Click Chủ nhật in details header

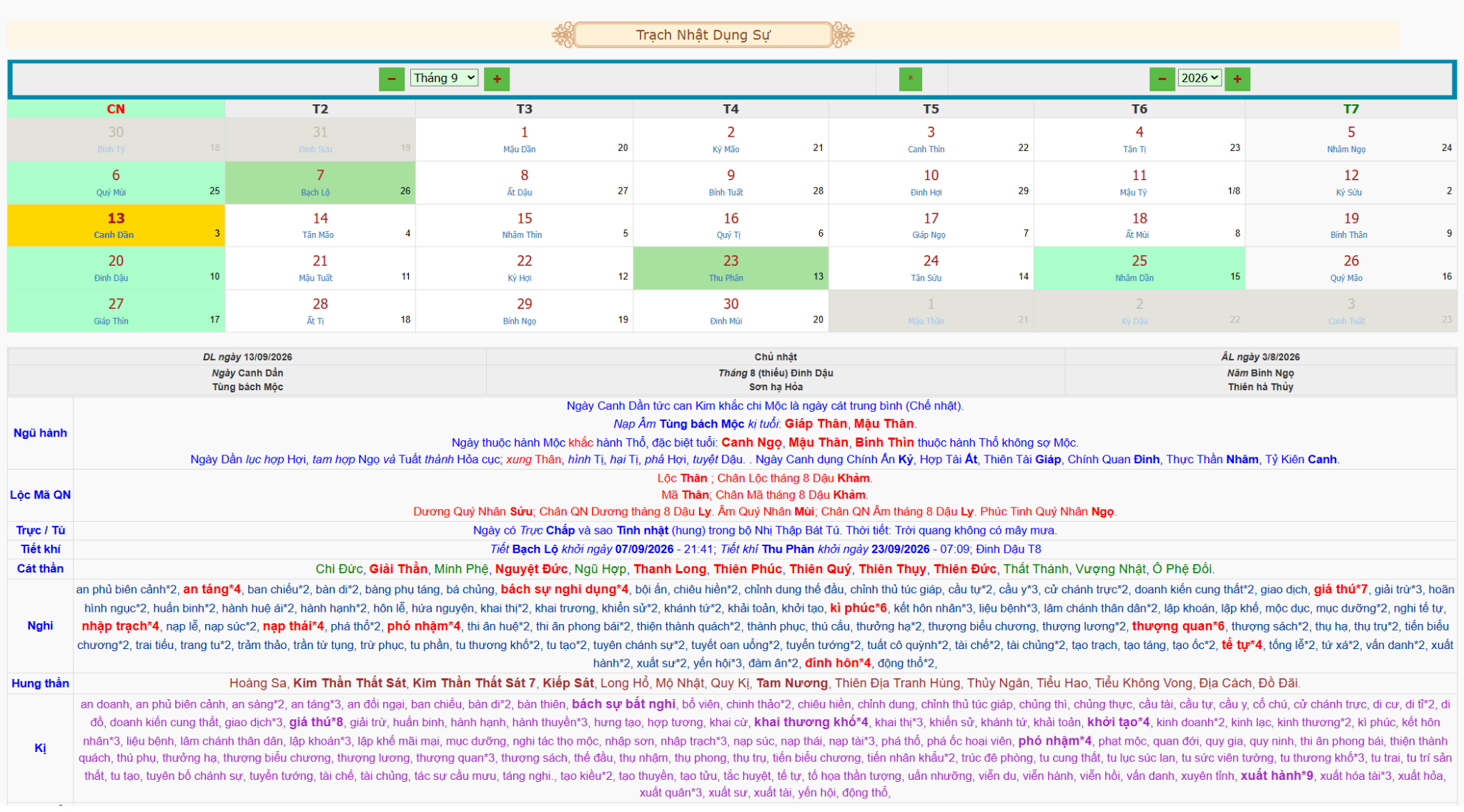776,357
